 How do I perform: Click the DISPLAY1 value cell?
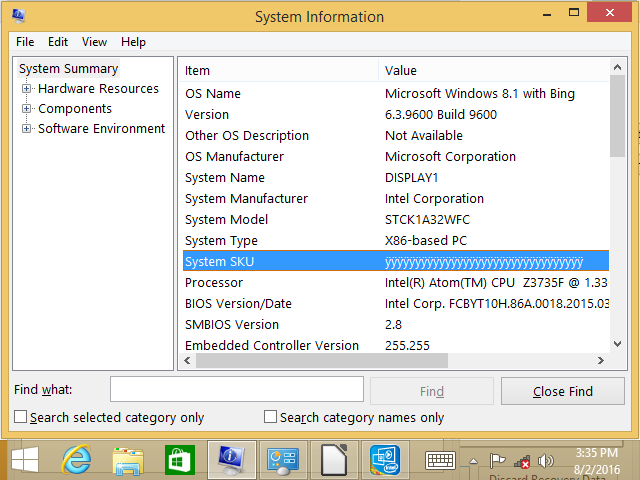pos(411,178)
